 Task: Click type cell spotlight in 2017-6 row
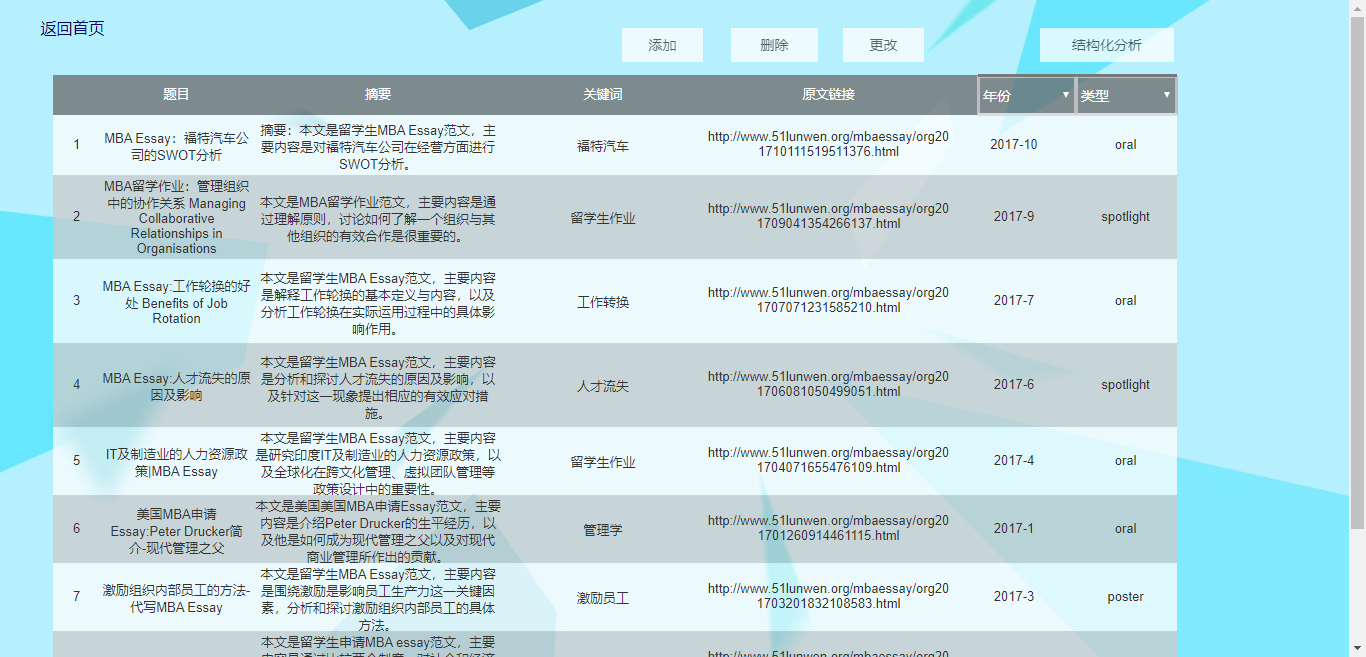coord(1126,384)
